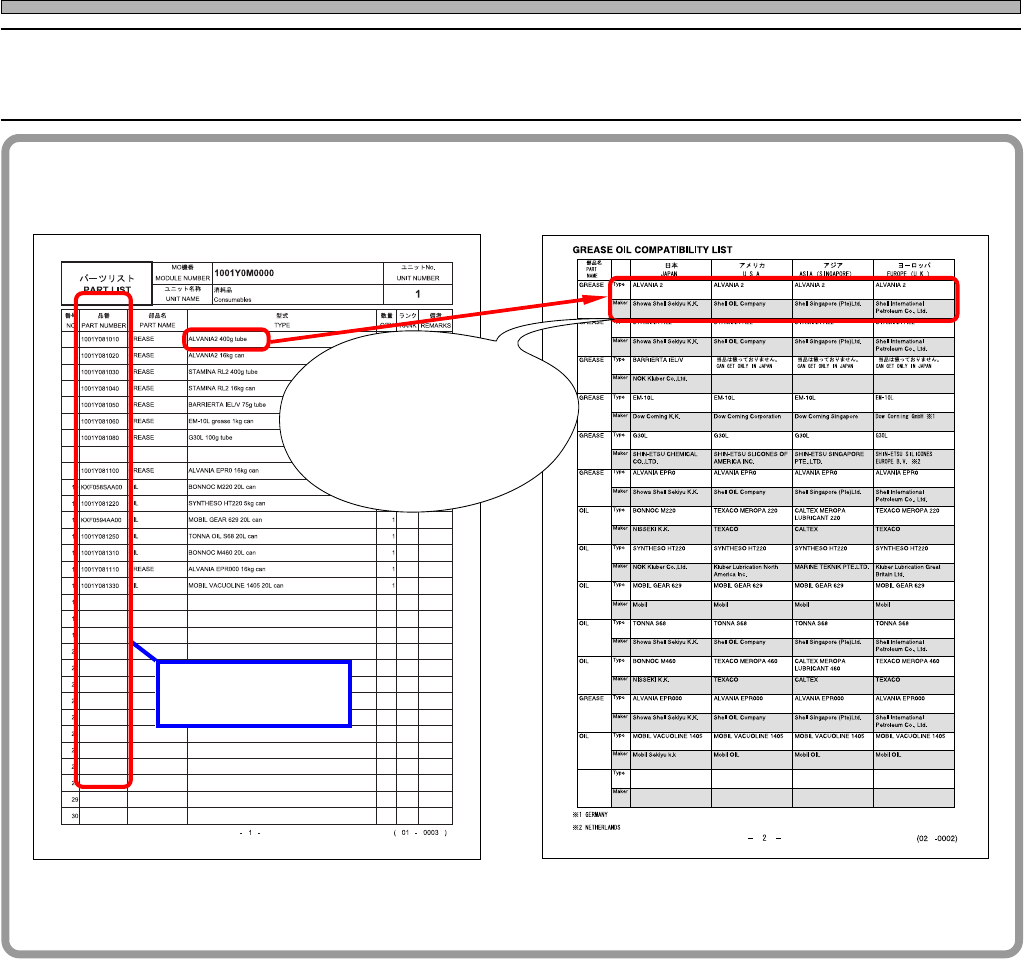Select part number "1001Y081020"
The width and height of the screenshot is (1024, 959).
tap(100, 356)
